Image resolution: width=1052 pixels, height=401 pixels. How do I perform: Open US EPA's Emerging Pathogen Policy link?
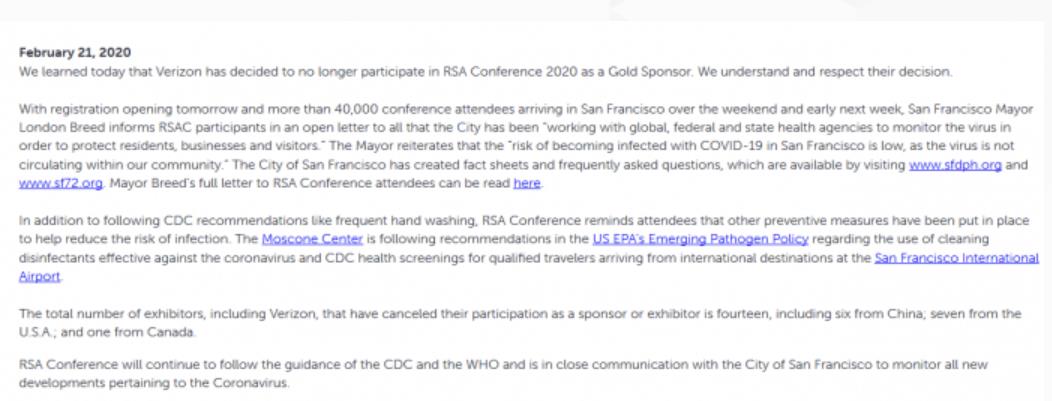point(700,239)
